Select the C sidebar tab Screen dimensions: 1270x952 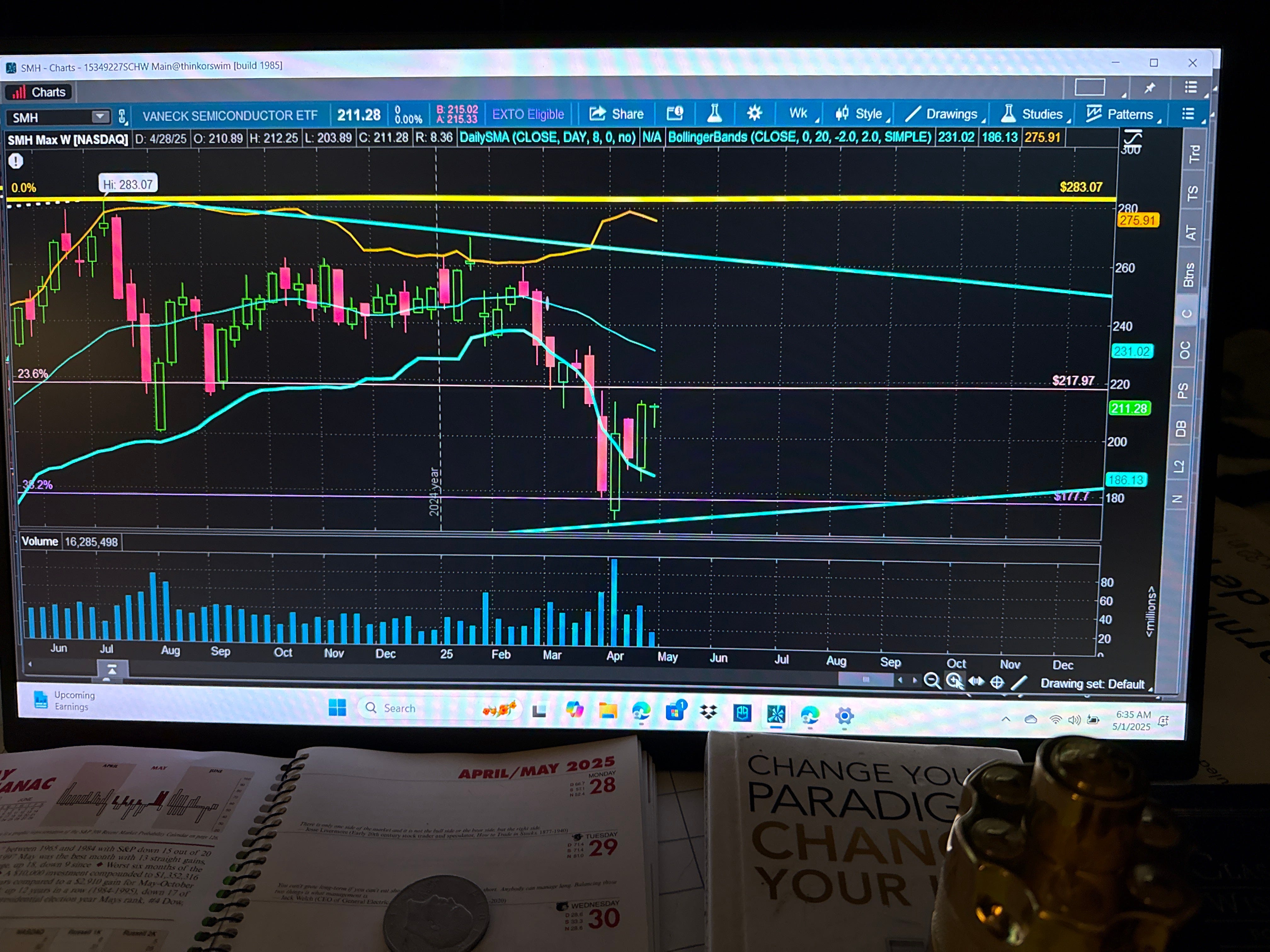[x=1187, y=313]
